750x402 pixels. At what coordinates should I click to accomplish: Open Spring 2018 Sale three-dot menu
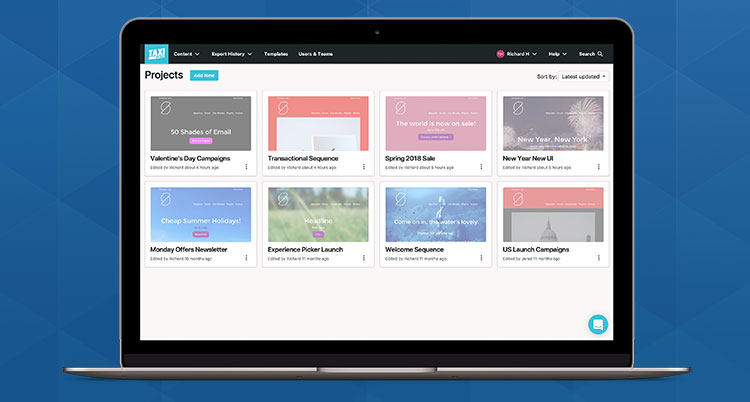tap(481, 167)
